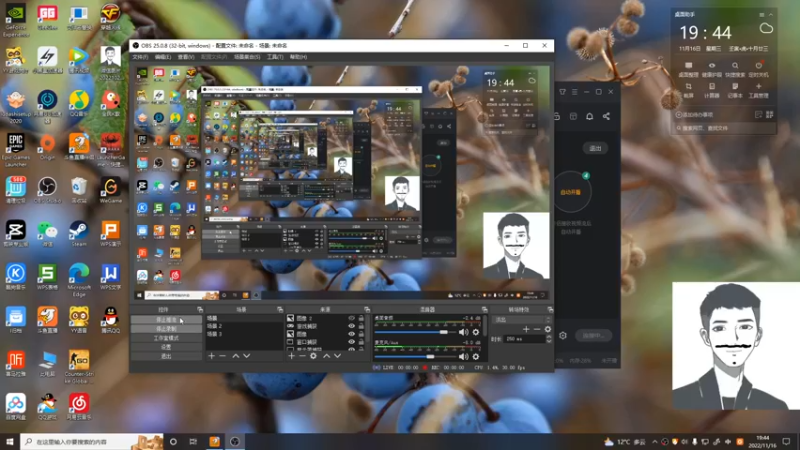Move the source down in the Sources panel
Screen dimensions: 800x450
tap(338, 356)
